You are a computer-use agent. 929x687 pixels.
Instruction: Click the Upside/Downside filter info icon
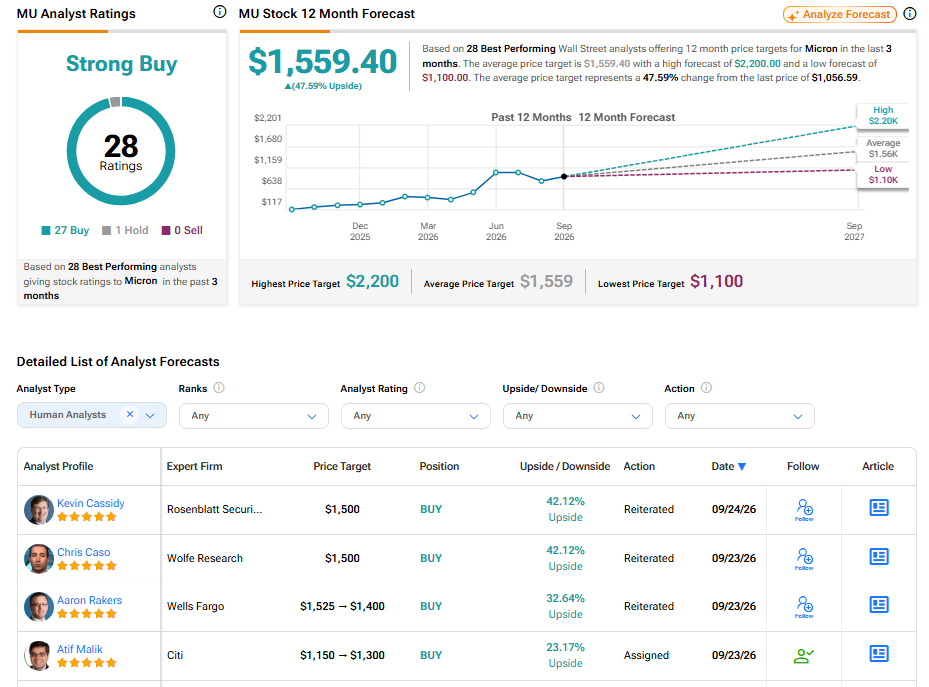[x=599, y=388]
